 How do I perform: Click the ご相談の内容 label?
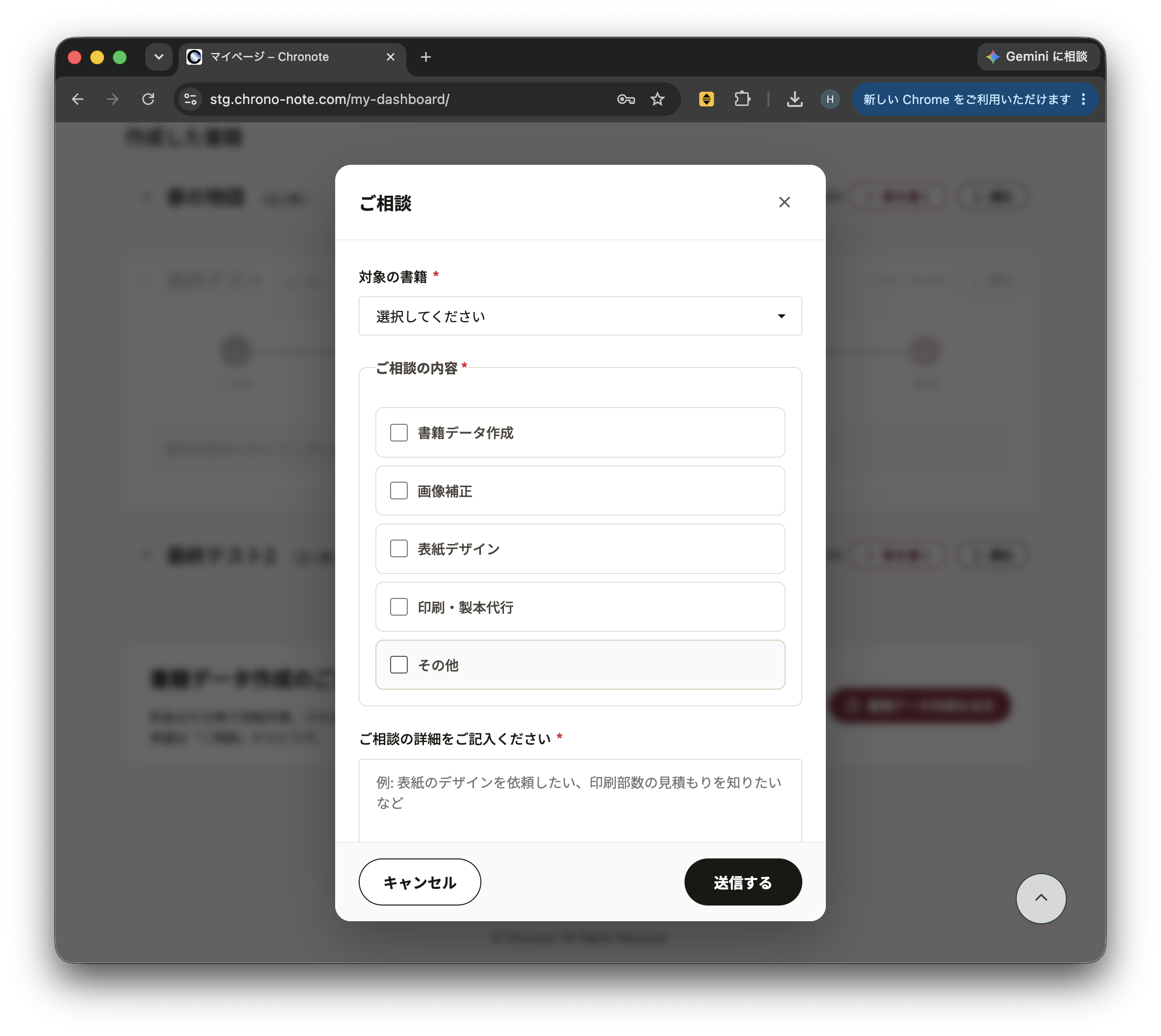point(417,368)
